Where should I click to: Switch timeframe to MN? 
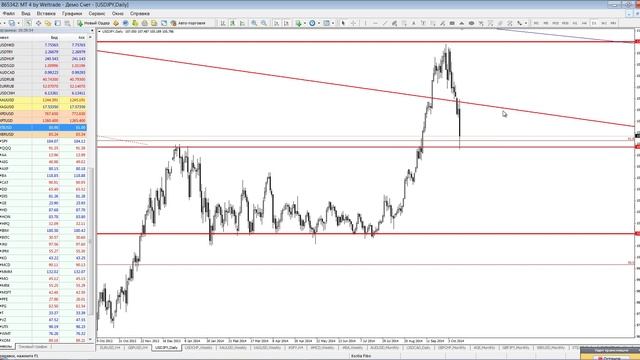coord(613,23)
